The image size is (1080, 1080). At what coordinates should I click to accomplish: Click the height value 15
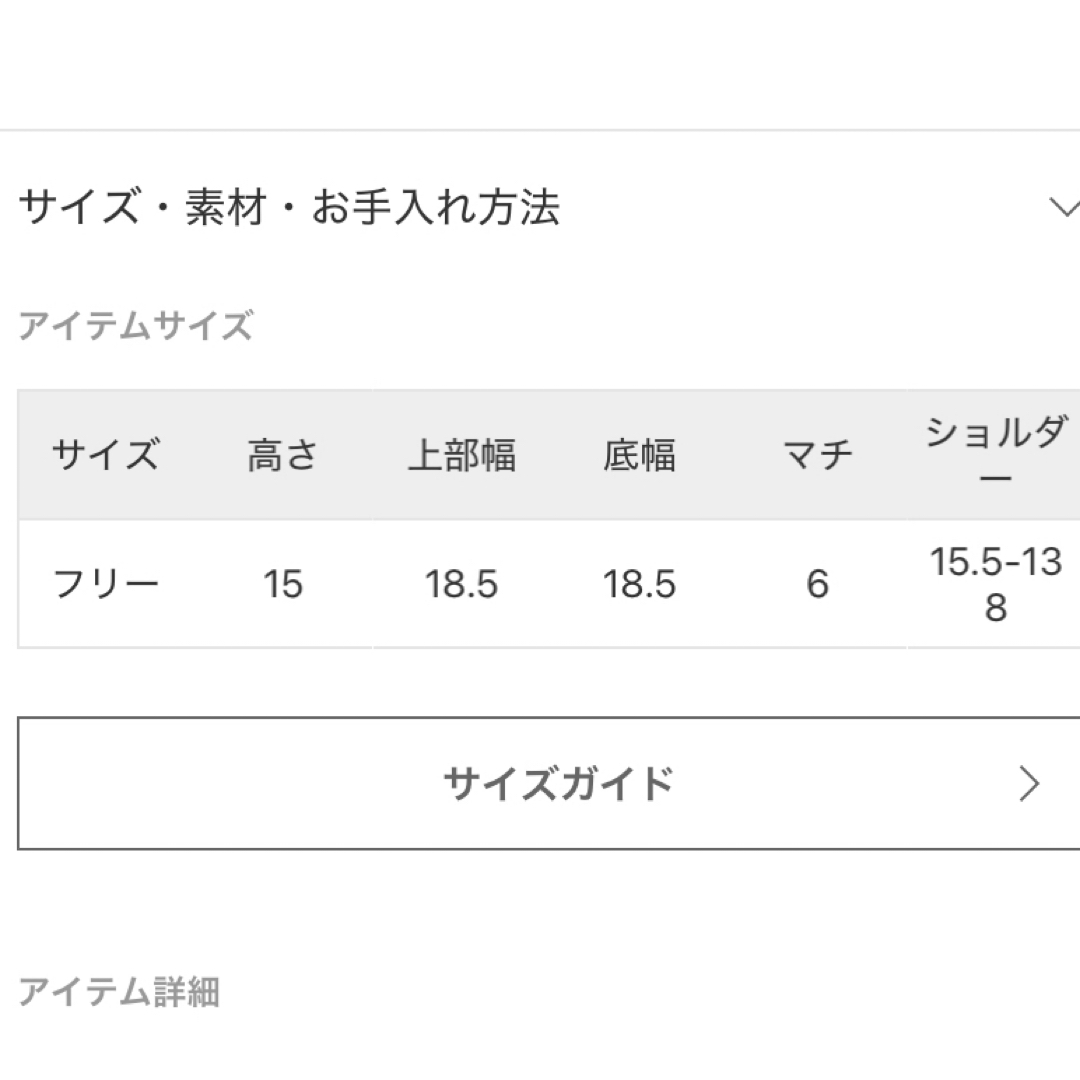point(283,584)
